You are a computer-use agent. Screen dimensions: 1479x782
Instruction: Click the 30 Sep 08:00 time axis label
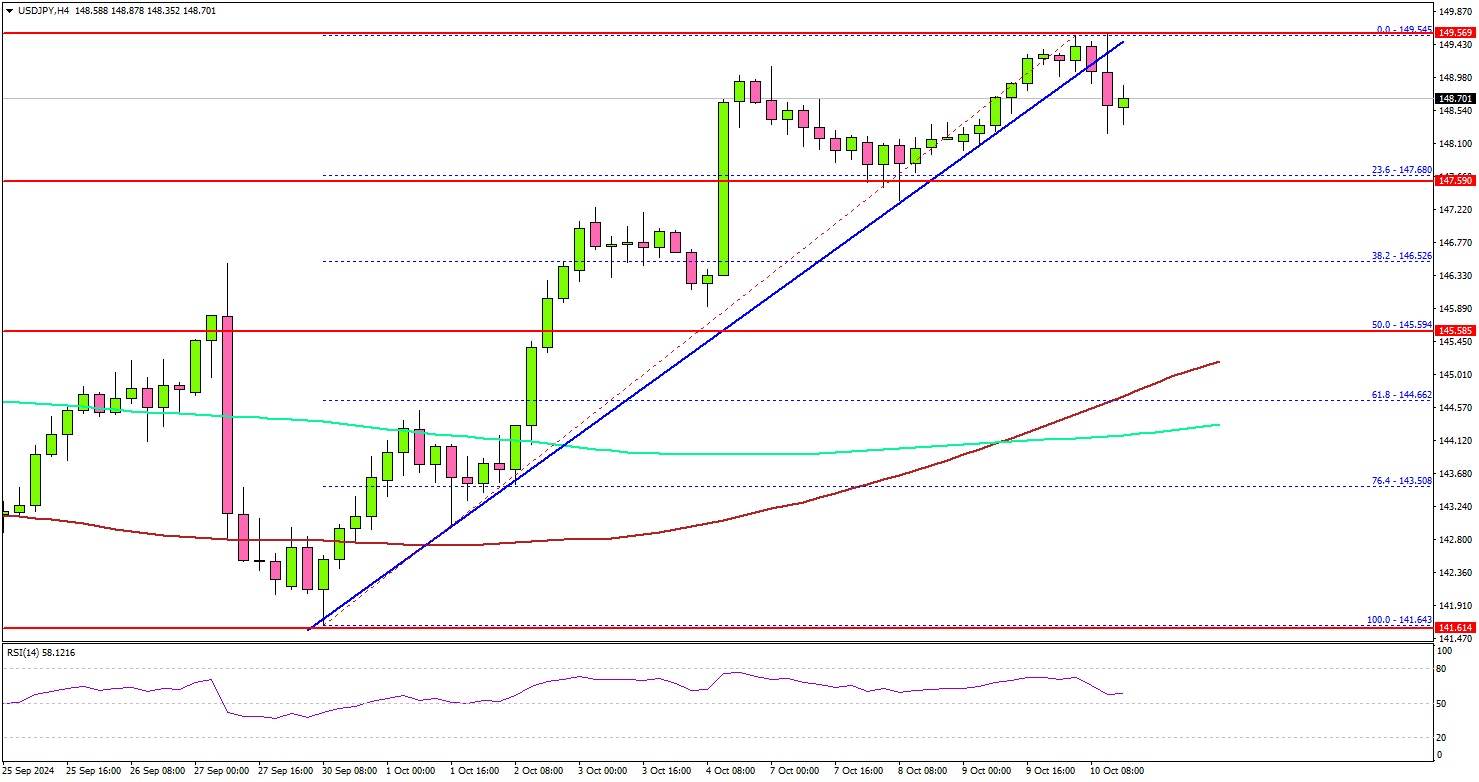[x=349, y=771]
